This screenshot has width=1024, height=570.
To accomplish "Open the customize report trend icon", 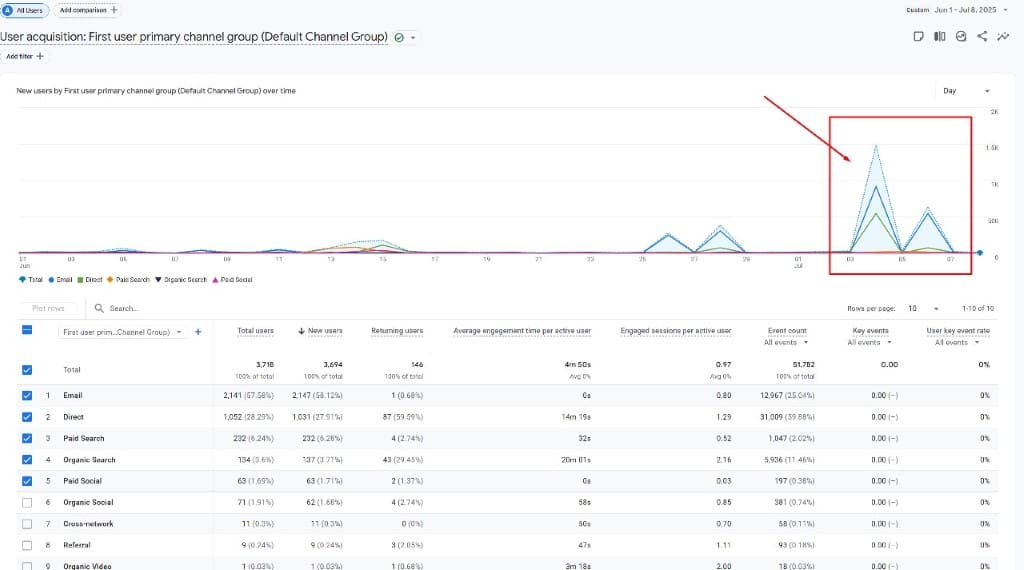I will click(x=1003, y=37).
